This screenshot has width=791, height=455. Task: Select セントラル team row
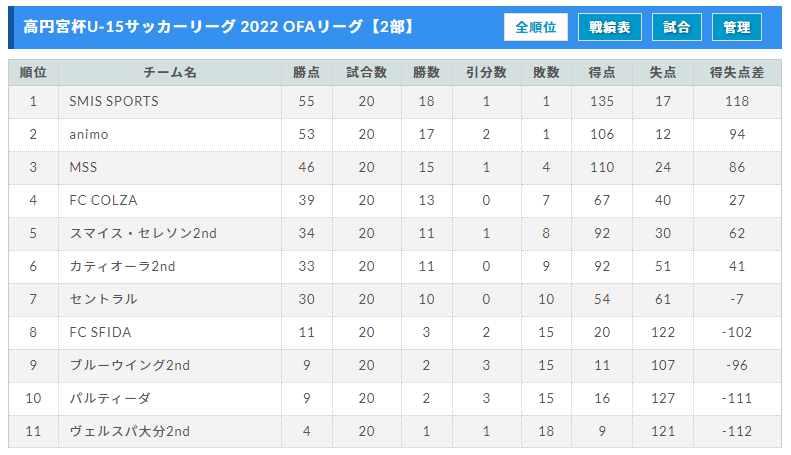coord(395,300)
